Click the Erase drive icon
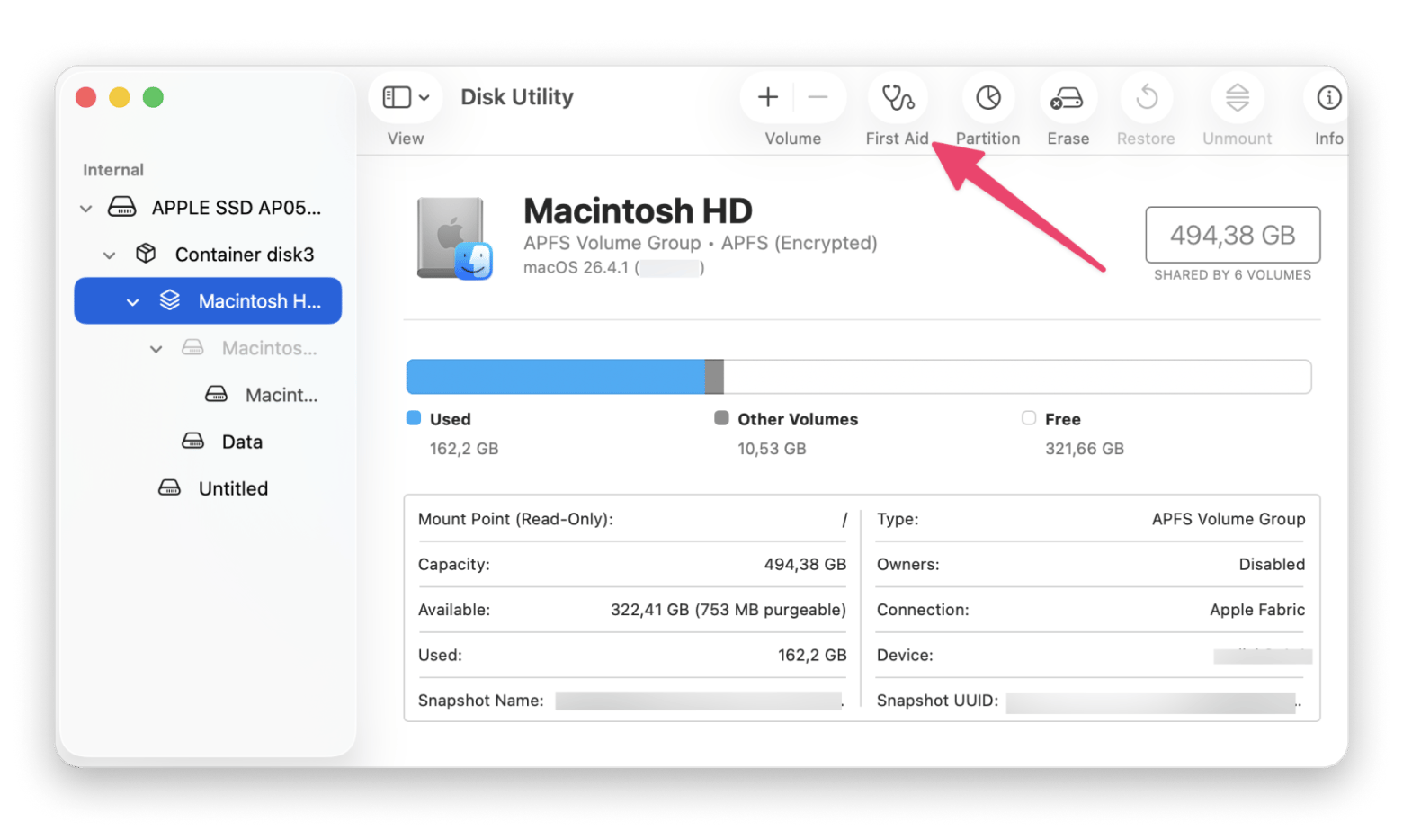The width and height of the screenshot is (1403, 840). coord(1068,97)
